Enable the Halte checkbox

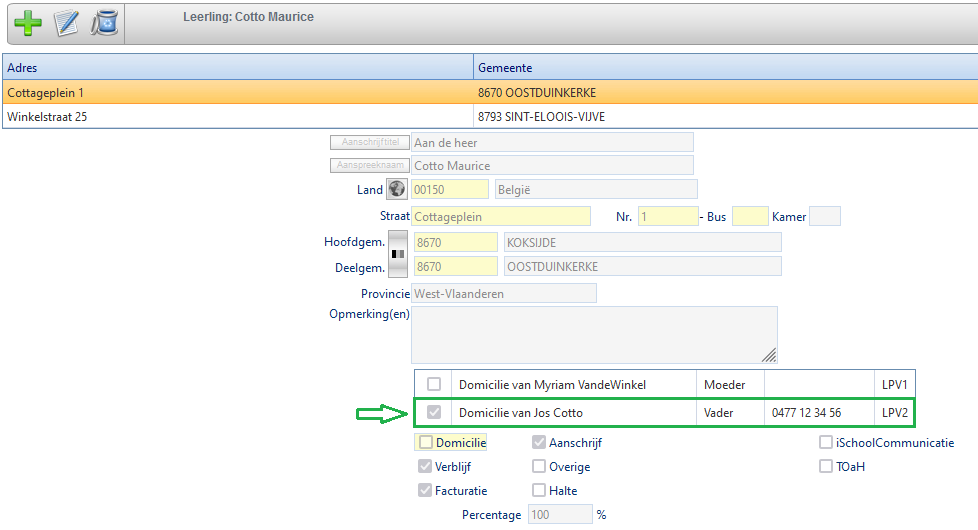tap(539, 490)
